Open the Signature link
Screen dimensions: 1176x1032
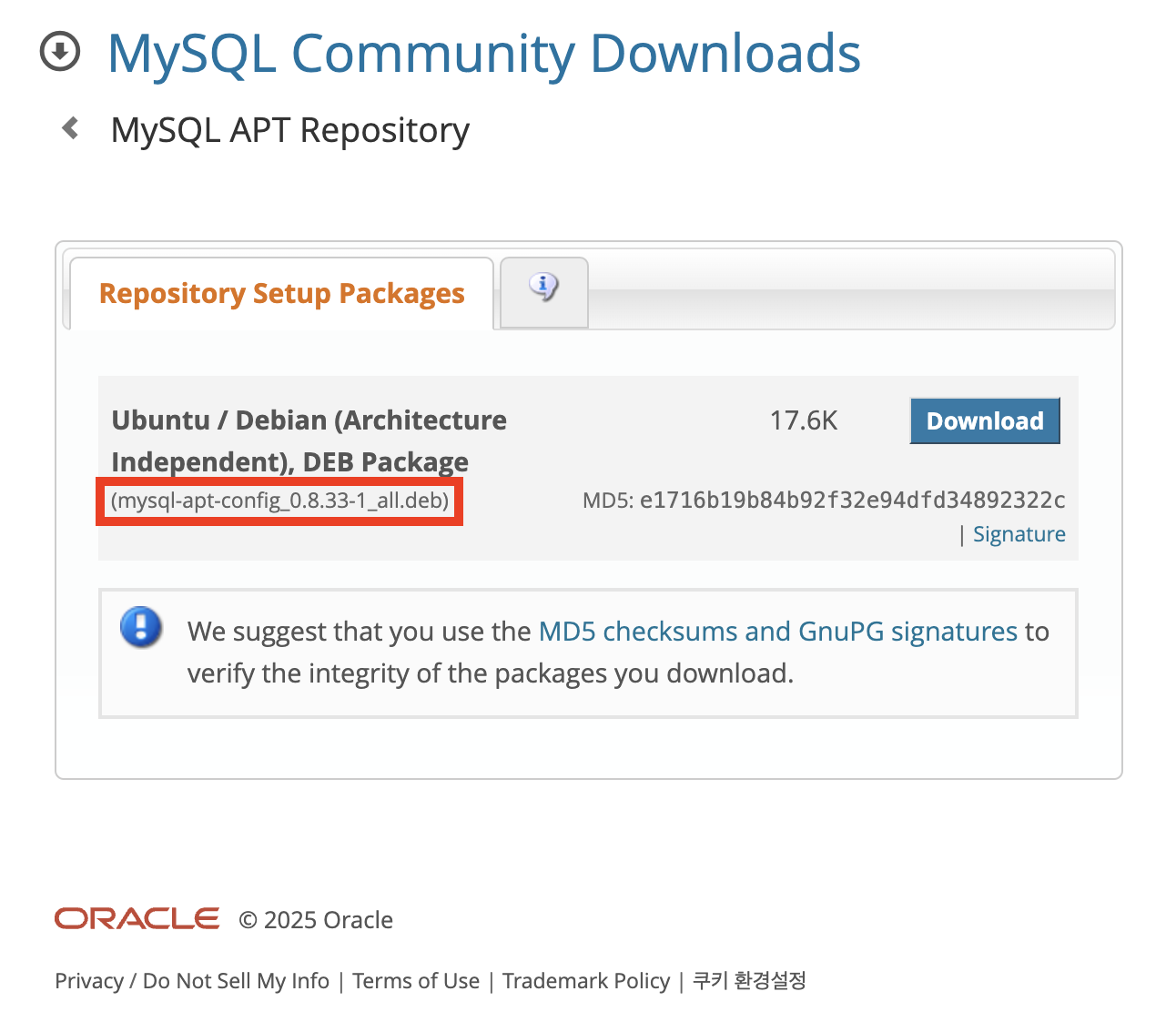point(1019,534)
